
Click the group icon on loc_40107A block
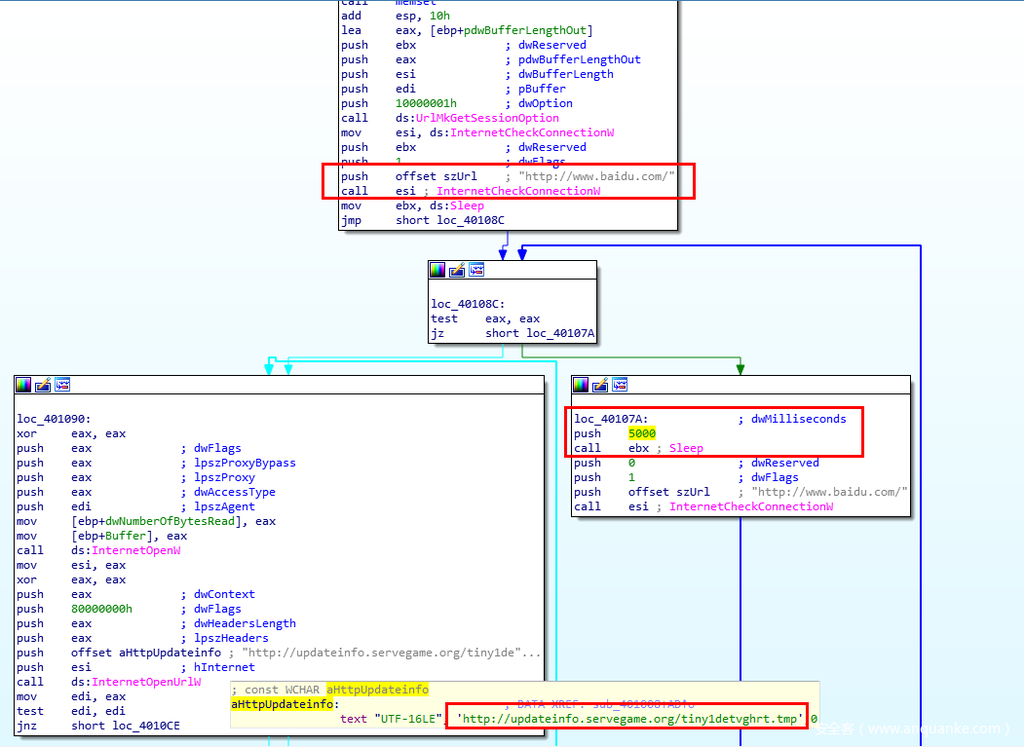pyautogui.click(x=619, y=385)
